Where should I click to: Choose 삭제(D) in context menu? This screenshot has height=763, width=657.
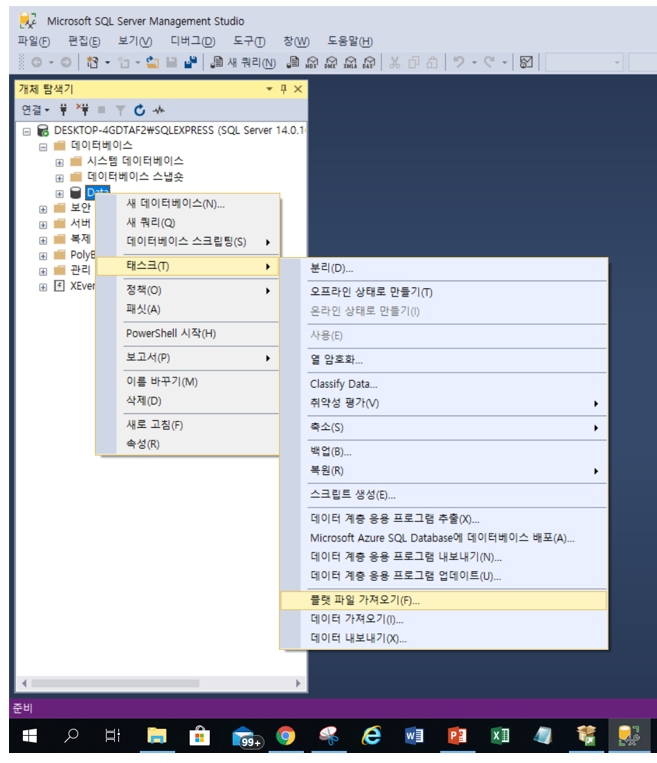tap(188, 401)
